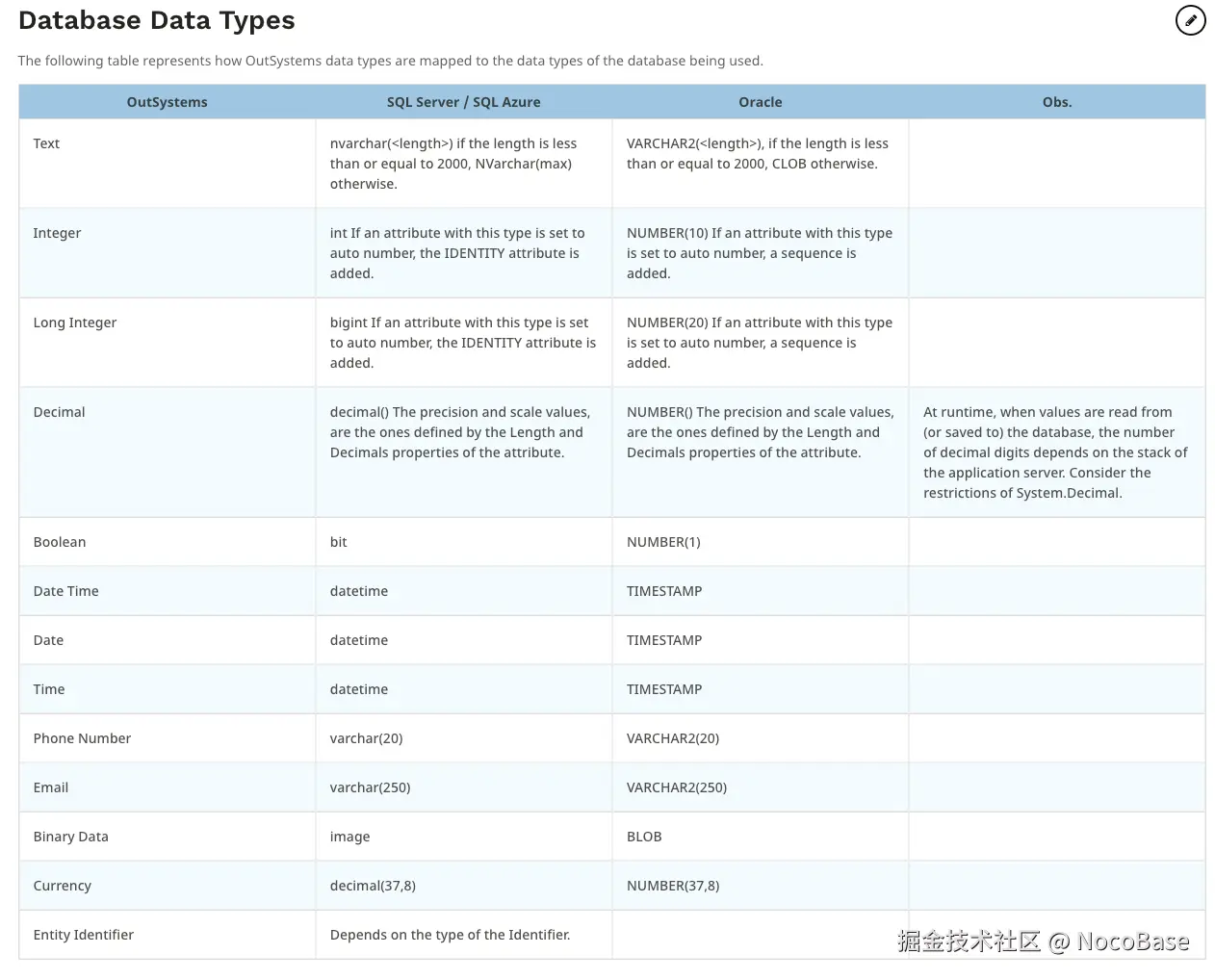Viewport: 1215px width, 980px height.
Task: Click the VARCHAR2(250) cell for Email
Action: [x=676, y=787]
